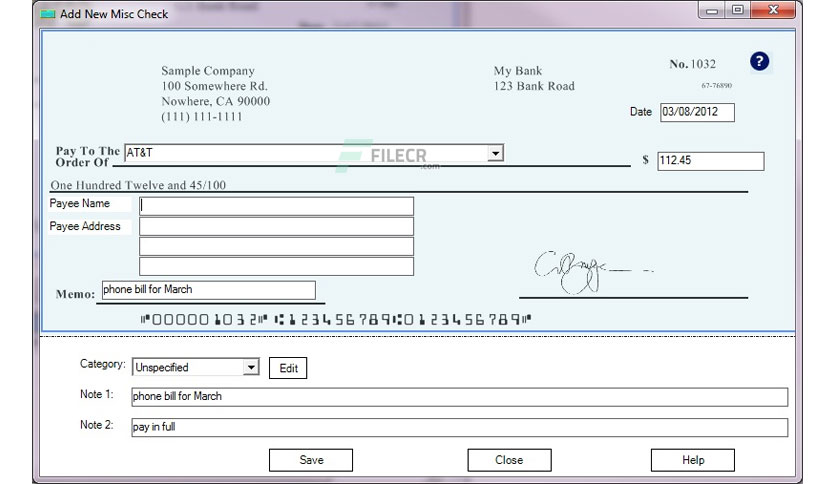Click the amount field showing 112.45
This screenshot has height=484, width=836.
[711, 161]
